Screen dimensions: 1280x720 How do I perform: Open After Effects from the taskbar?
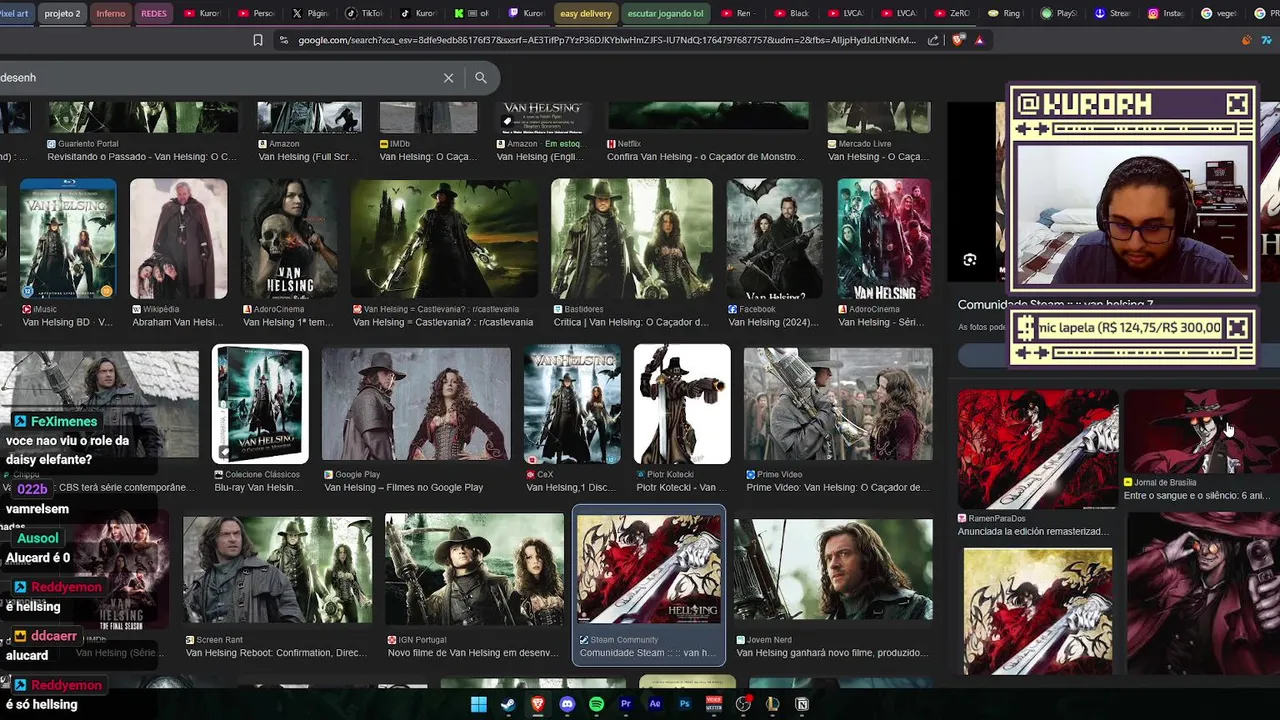[x=655, y=704]
